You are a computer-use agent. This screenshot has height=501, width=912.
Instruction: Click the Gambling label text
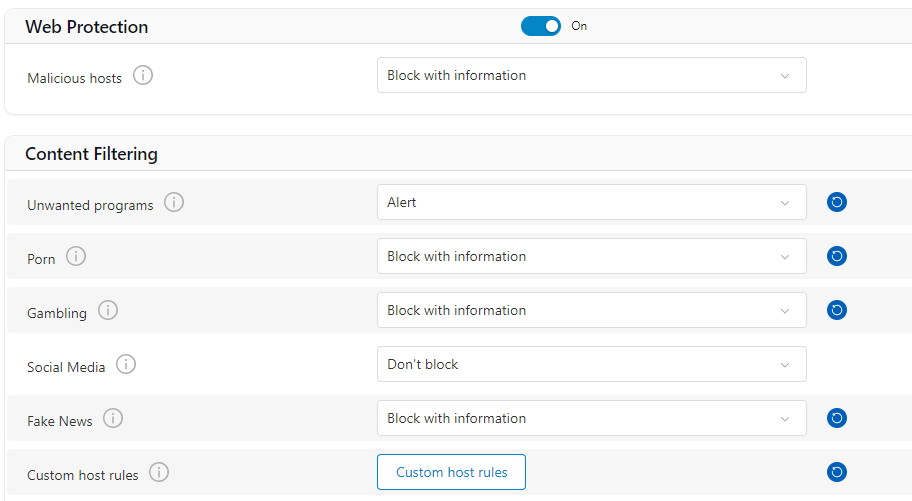point(56,313)
